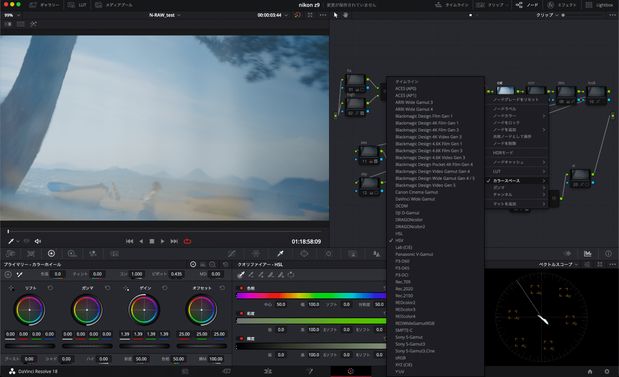This screenshot has width=619, height=377.
Task: Play the clip in reverse
Action: pos(141,241)
